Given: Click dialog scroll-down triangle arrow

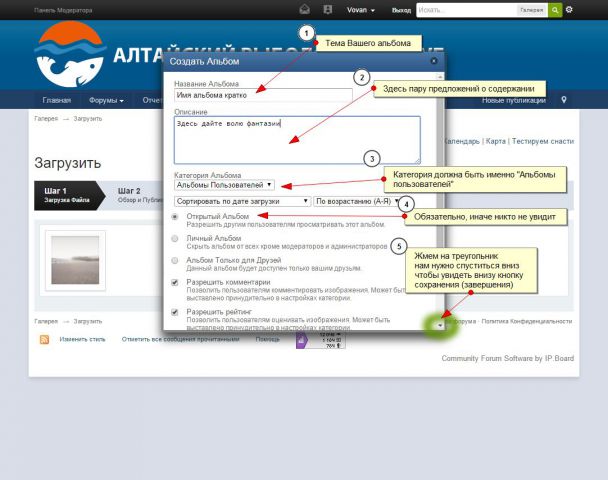Looking at the screenshot, I should (x=437, y=325).
